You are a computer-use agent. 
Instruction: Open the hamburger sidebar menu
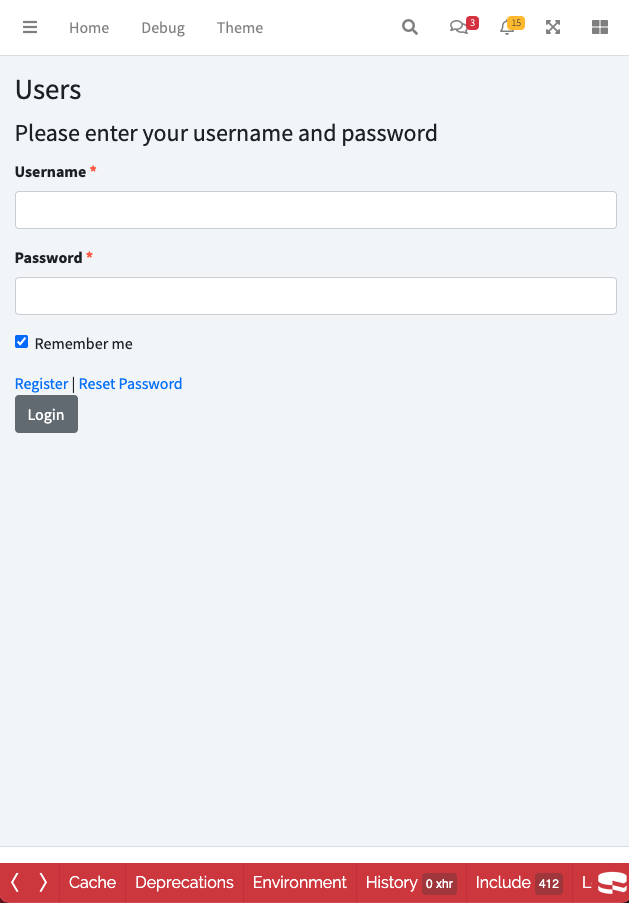pos(30,28)
